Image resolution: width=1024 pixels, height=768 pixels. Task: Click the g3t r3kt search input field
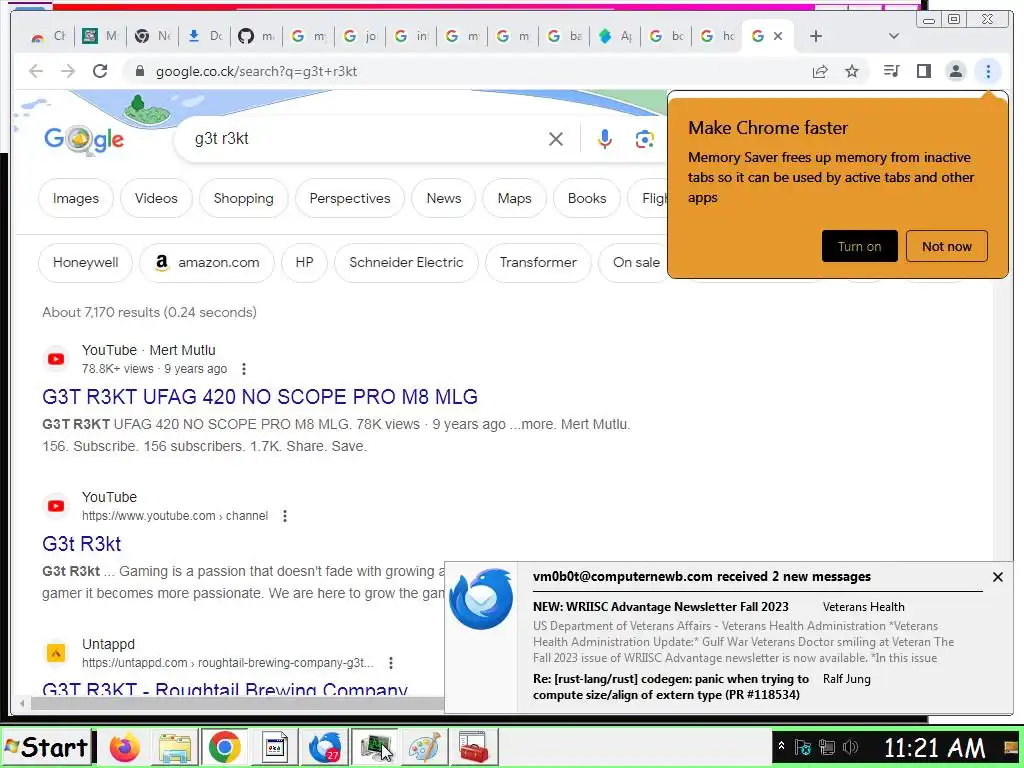coord(366,138)
